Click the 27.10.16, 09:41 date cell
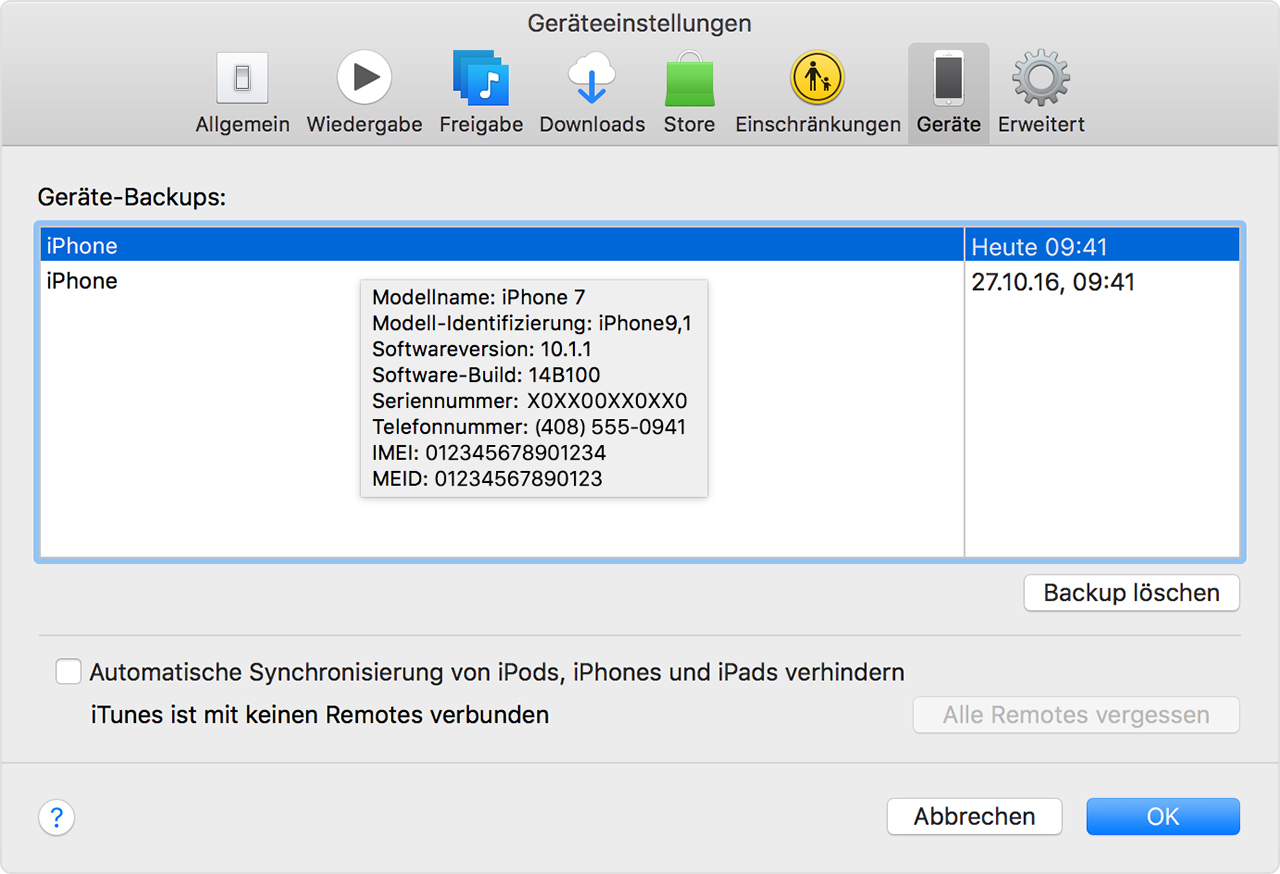 pos(1102,282)
